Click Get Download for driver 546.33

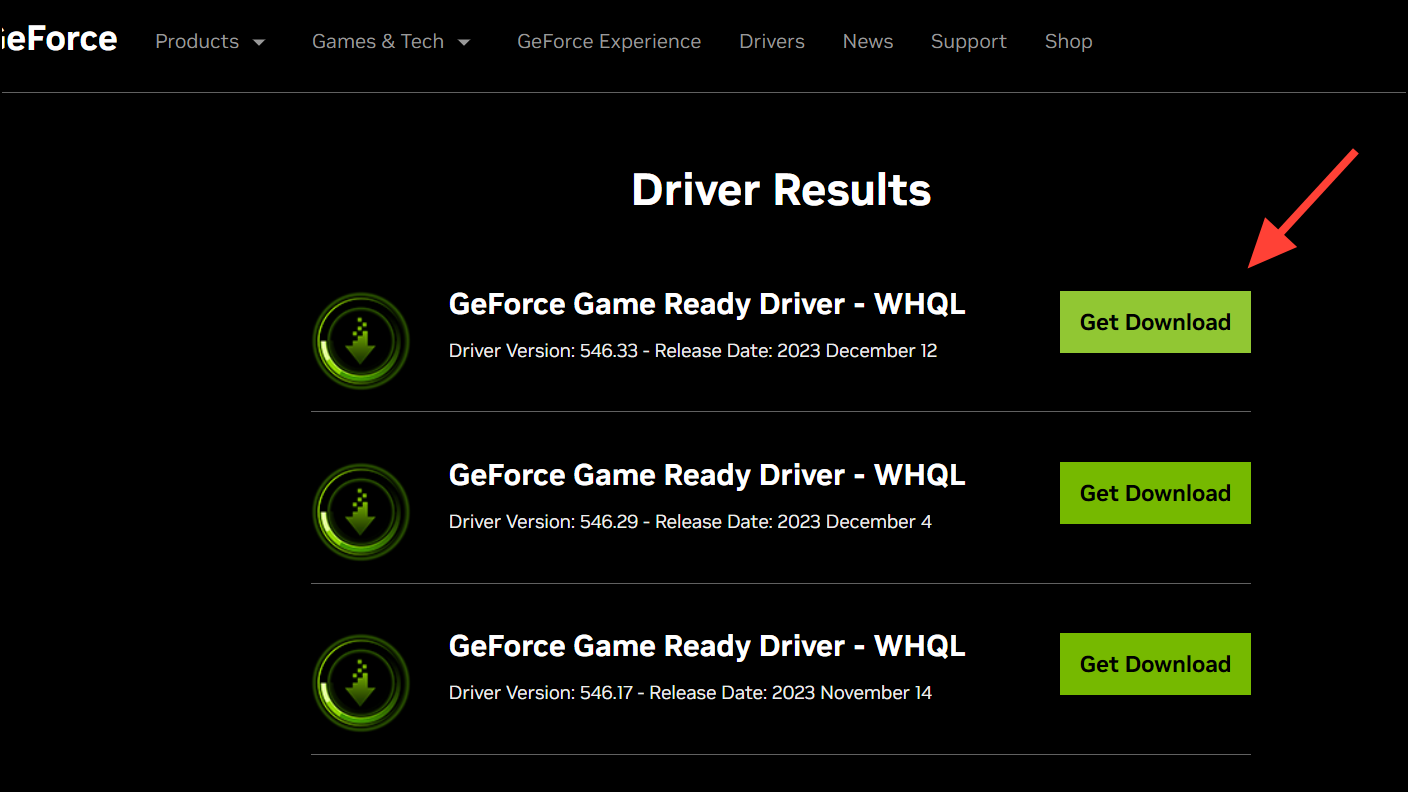point(1155,322)
